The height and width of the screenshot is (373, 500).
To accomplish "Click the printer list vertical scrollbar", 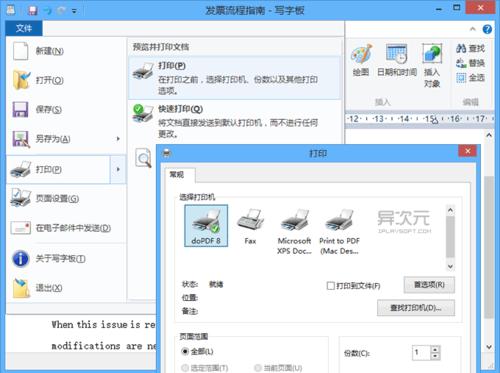I will 450,238.
